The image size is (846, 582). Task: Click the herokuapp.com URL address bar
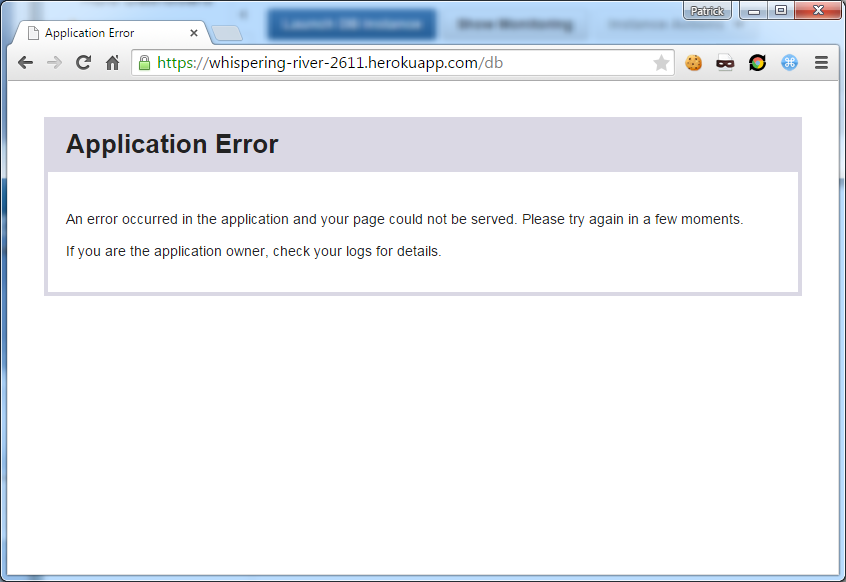(402, 63)
